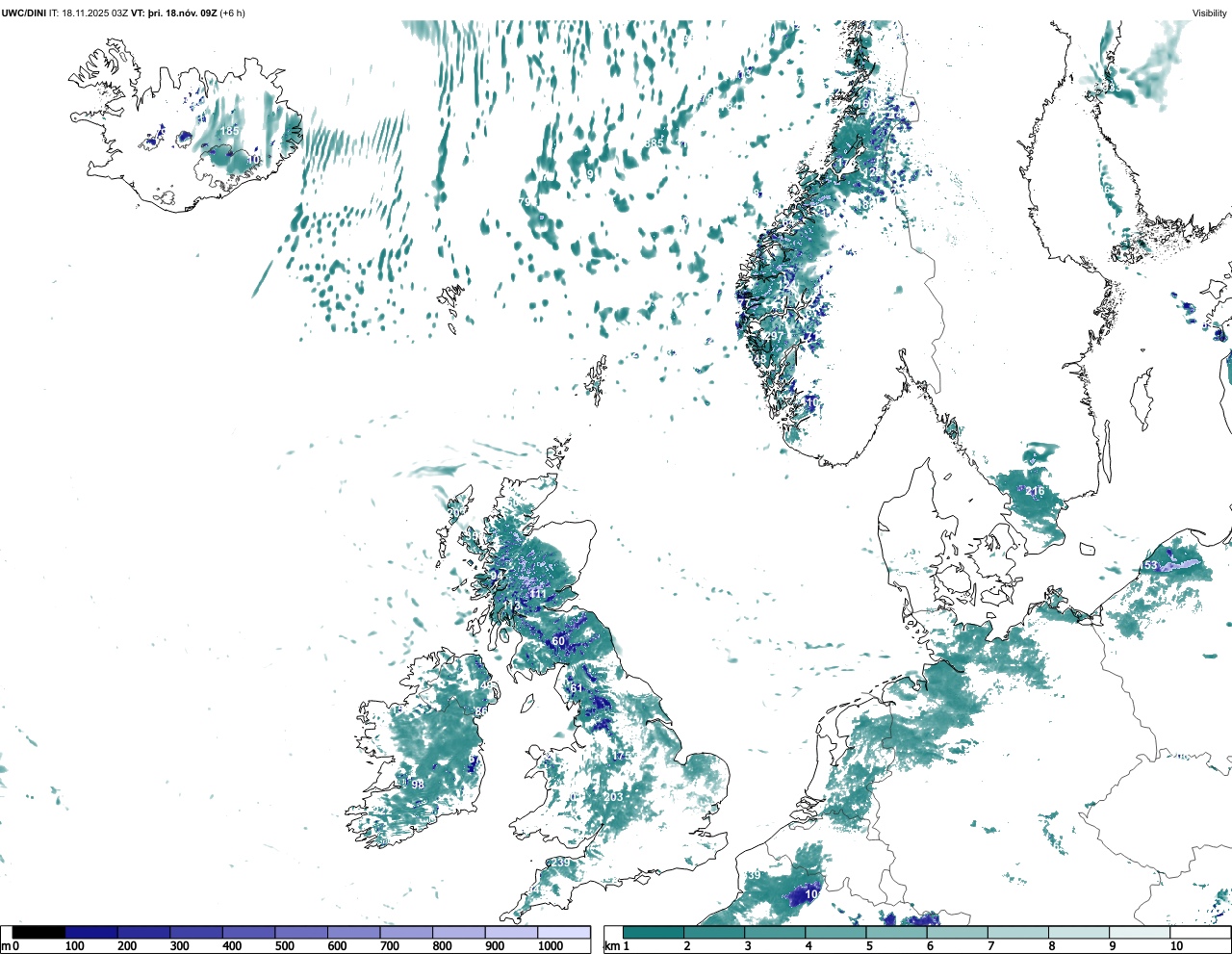Select the '(+6 h)' forecast offset text
Viewport: 1232px width, 954px height.
click(x=233, y=13)
